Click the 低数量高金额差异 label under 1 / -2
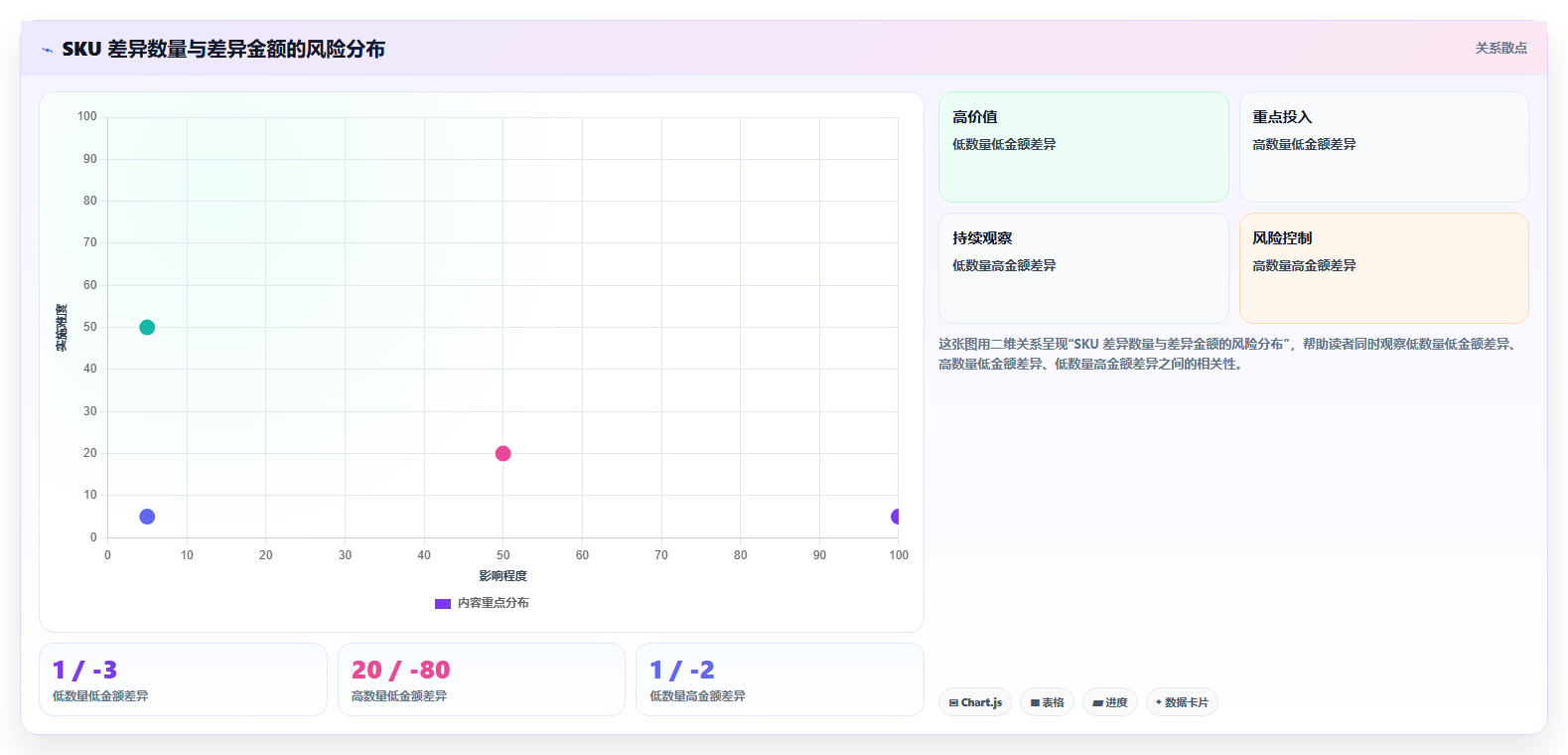Screen dimensions: 1568x755 click(697, 696)
